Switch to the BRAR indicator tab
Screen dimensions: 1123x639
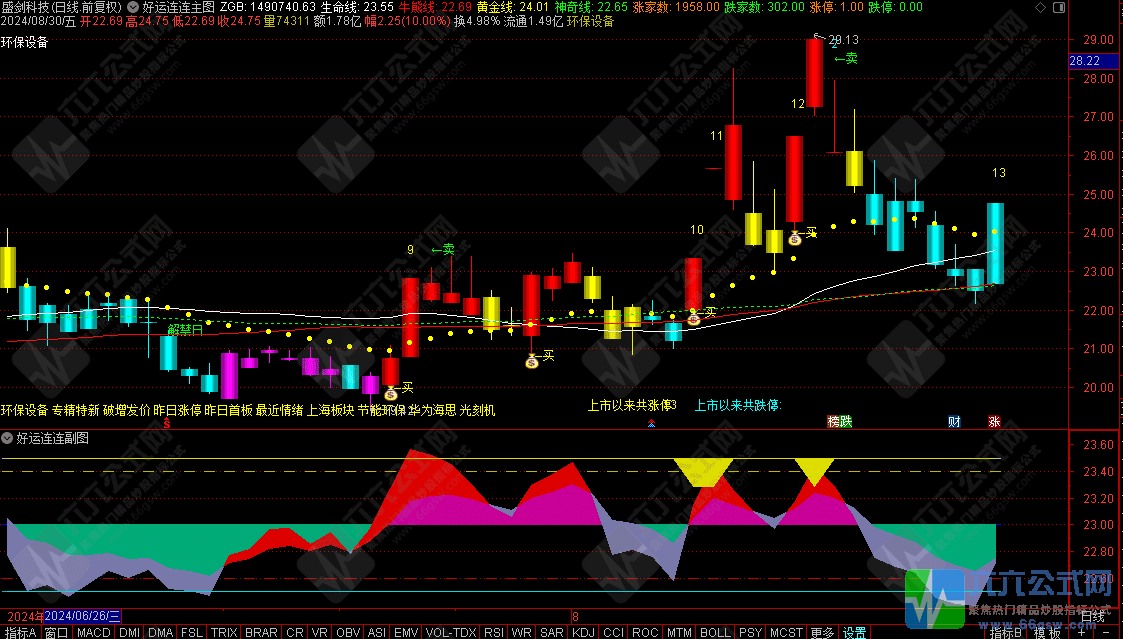click(261, 633)
